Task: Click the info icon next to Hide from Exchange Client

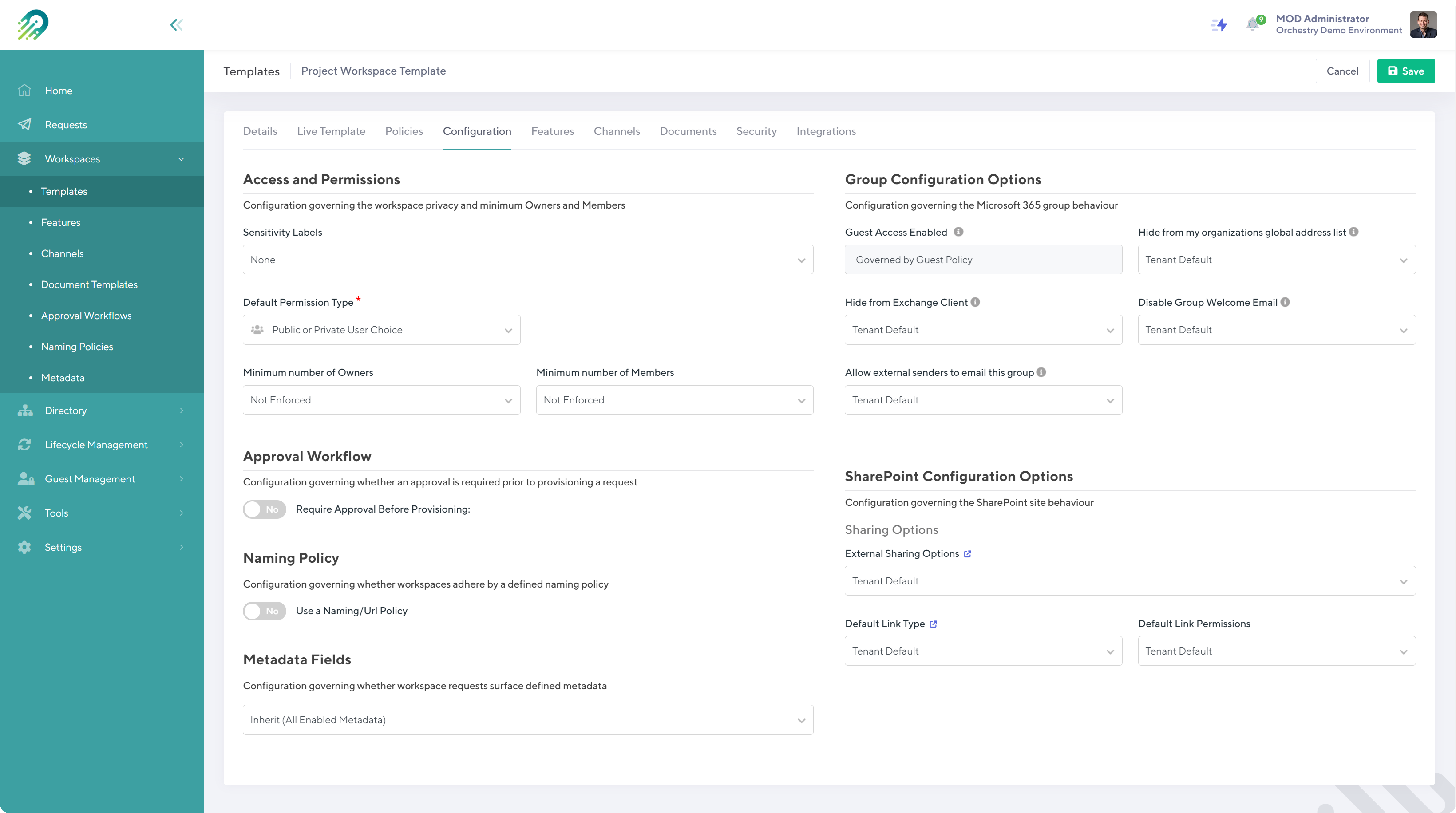Action: tap(975, 302)
